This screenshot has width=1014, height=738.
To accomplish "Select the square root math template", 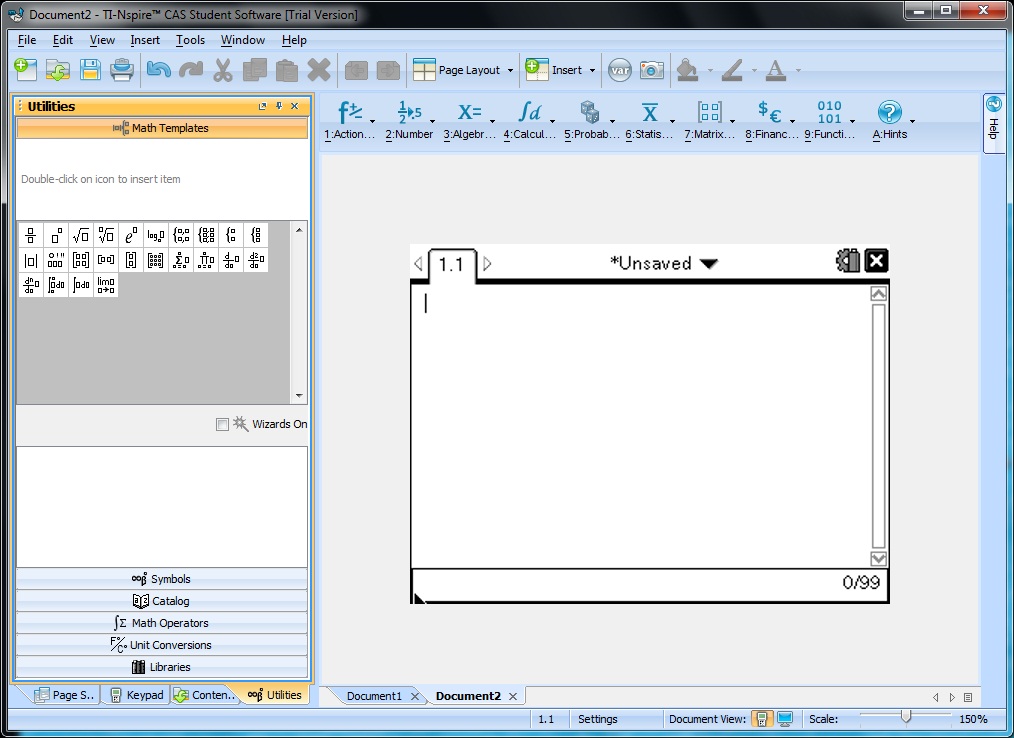I will [81, 235].
